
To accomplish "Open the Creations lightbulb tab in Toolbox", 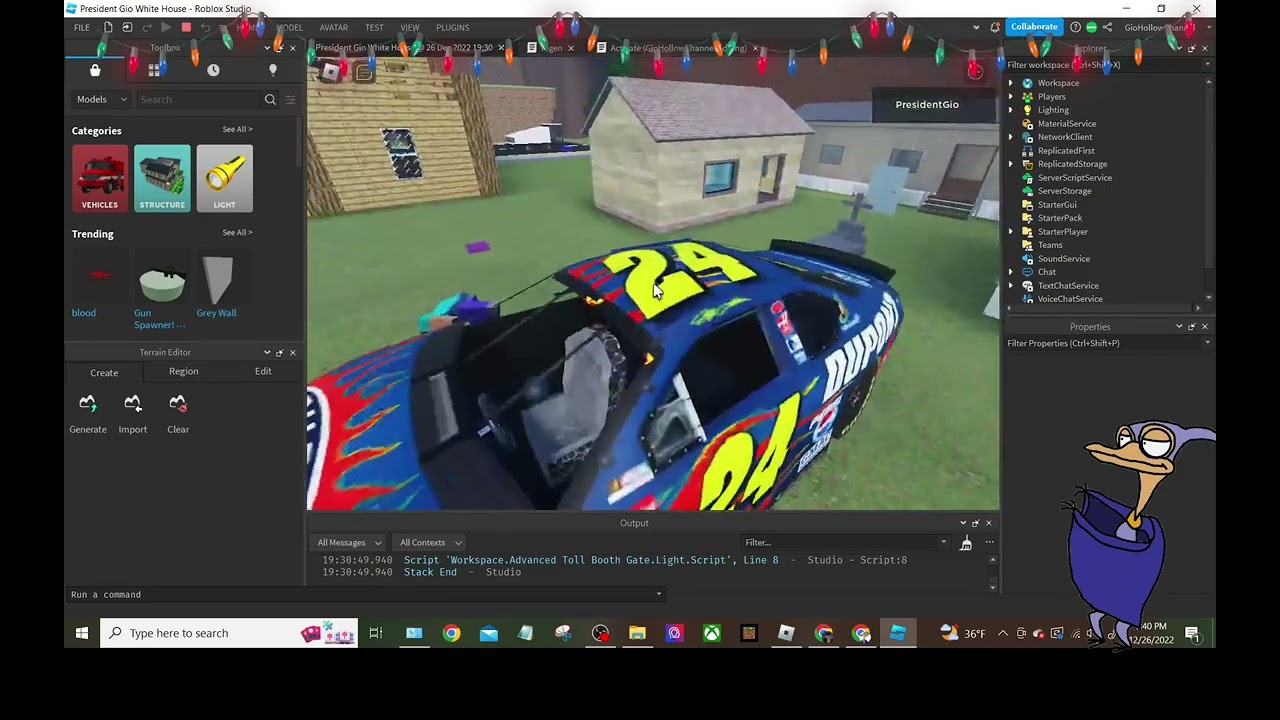I will click(272, 70).
